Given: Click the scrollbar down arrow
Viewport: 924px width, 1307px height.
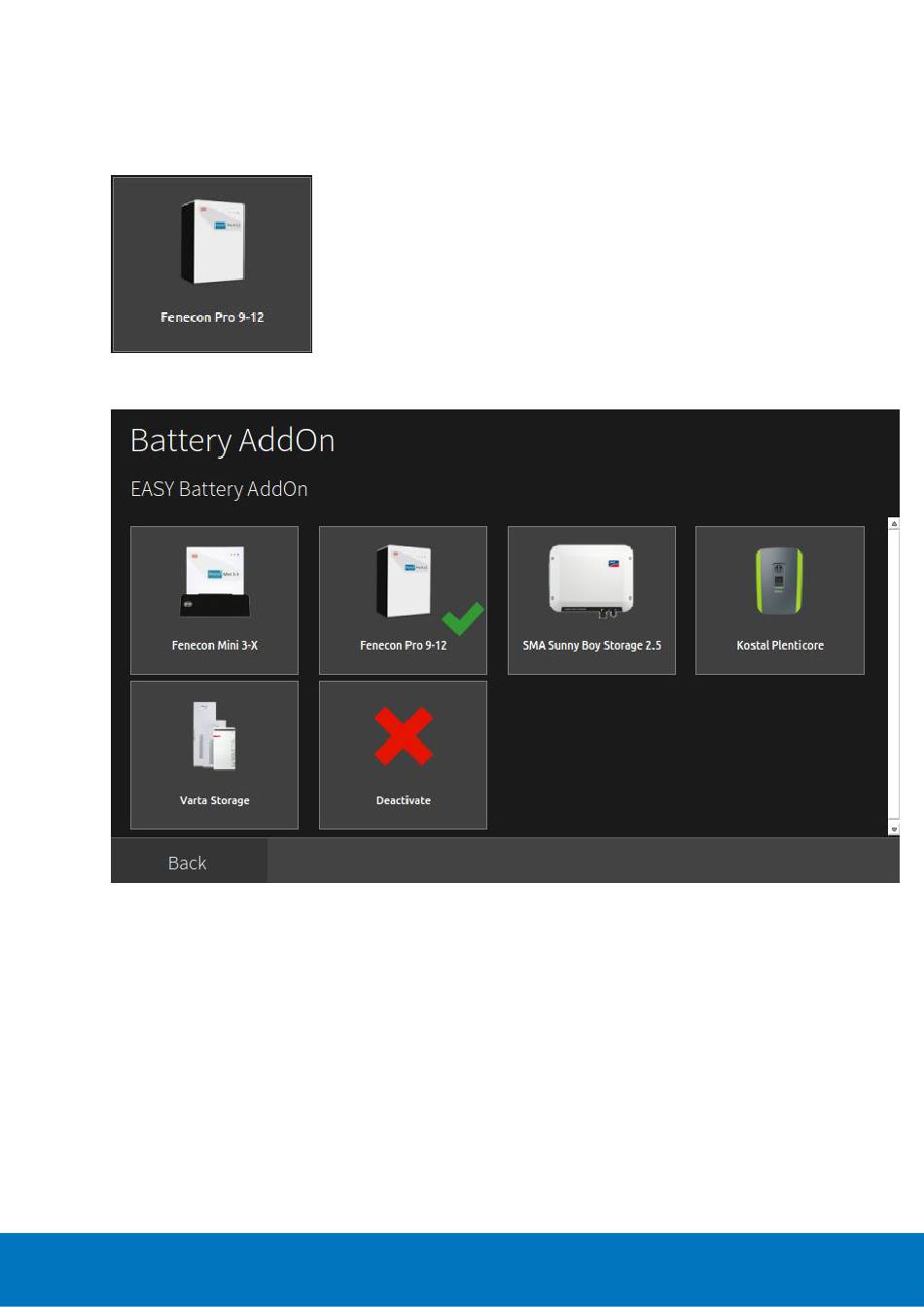Looking at the screenshot, I should click(894, 829).
